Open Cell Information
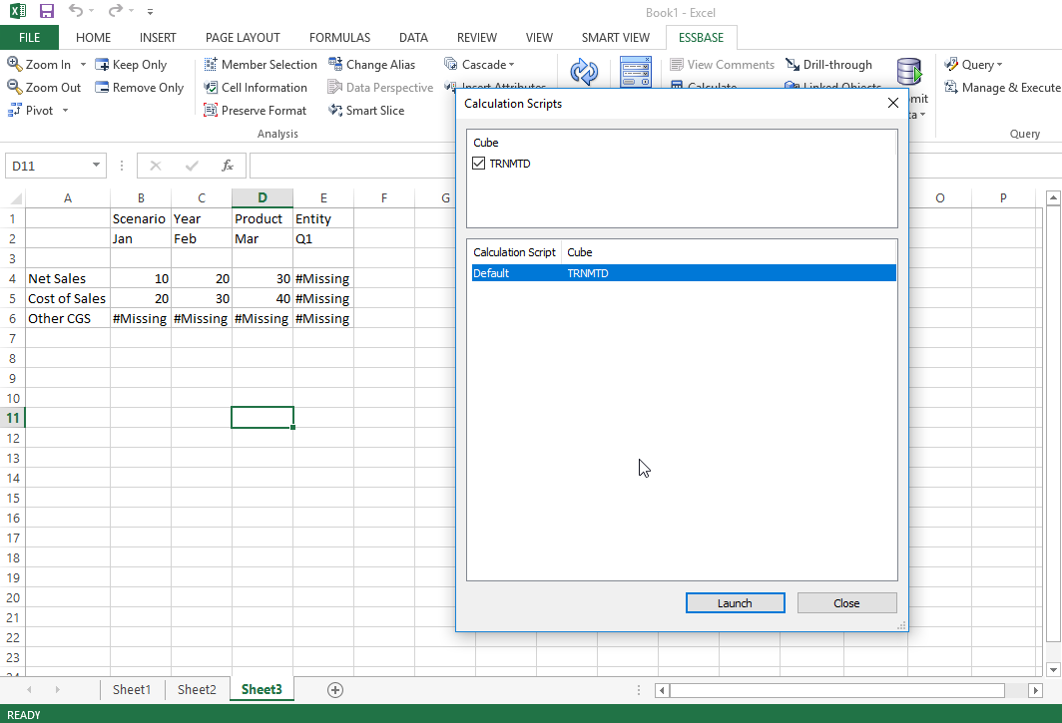The height and width of the screenshot is (723, 1062). tap(255, 87)
